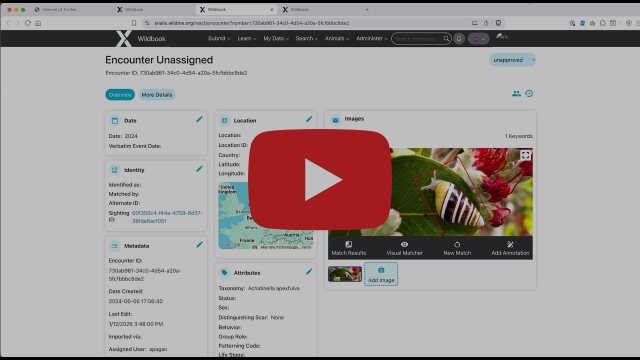Click the notifications bell icon in the navbar
The width and height of the screenshot is (640, 360).
click(x=459, y=39)
